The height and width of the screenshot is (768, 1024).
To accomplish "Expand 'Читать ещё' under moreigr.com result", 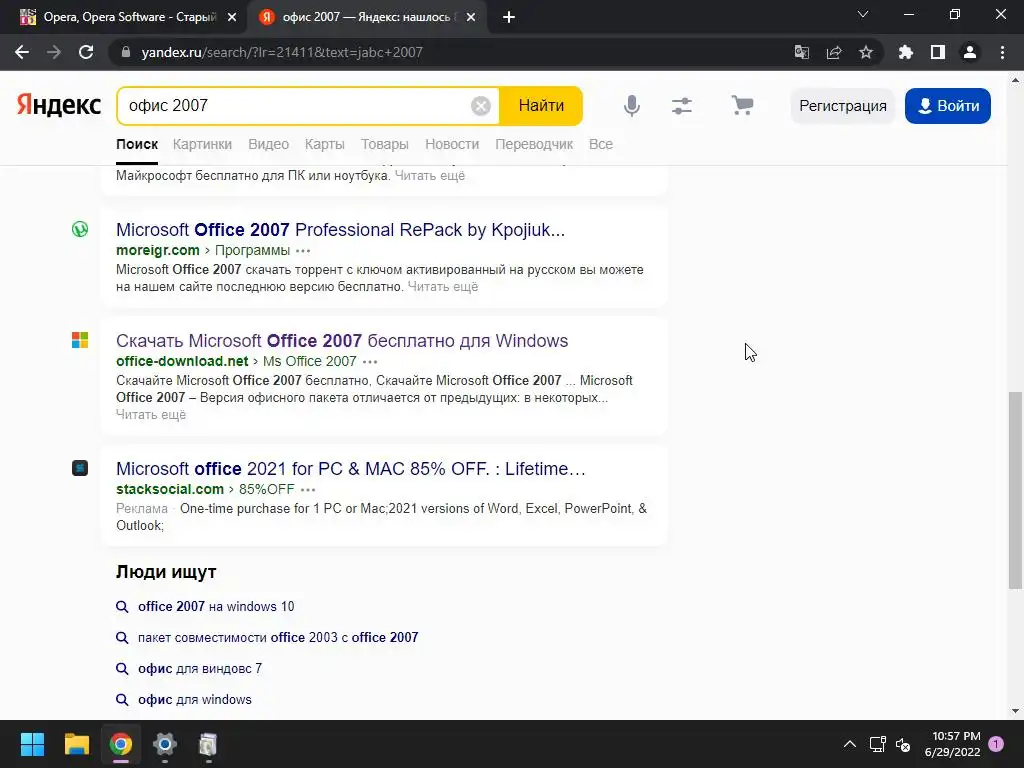I will (443, 287).
